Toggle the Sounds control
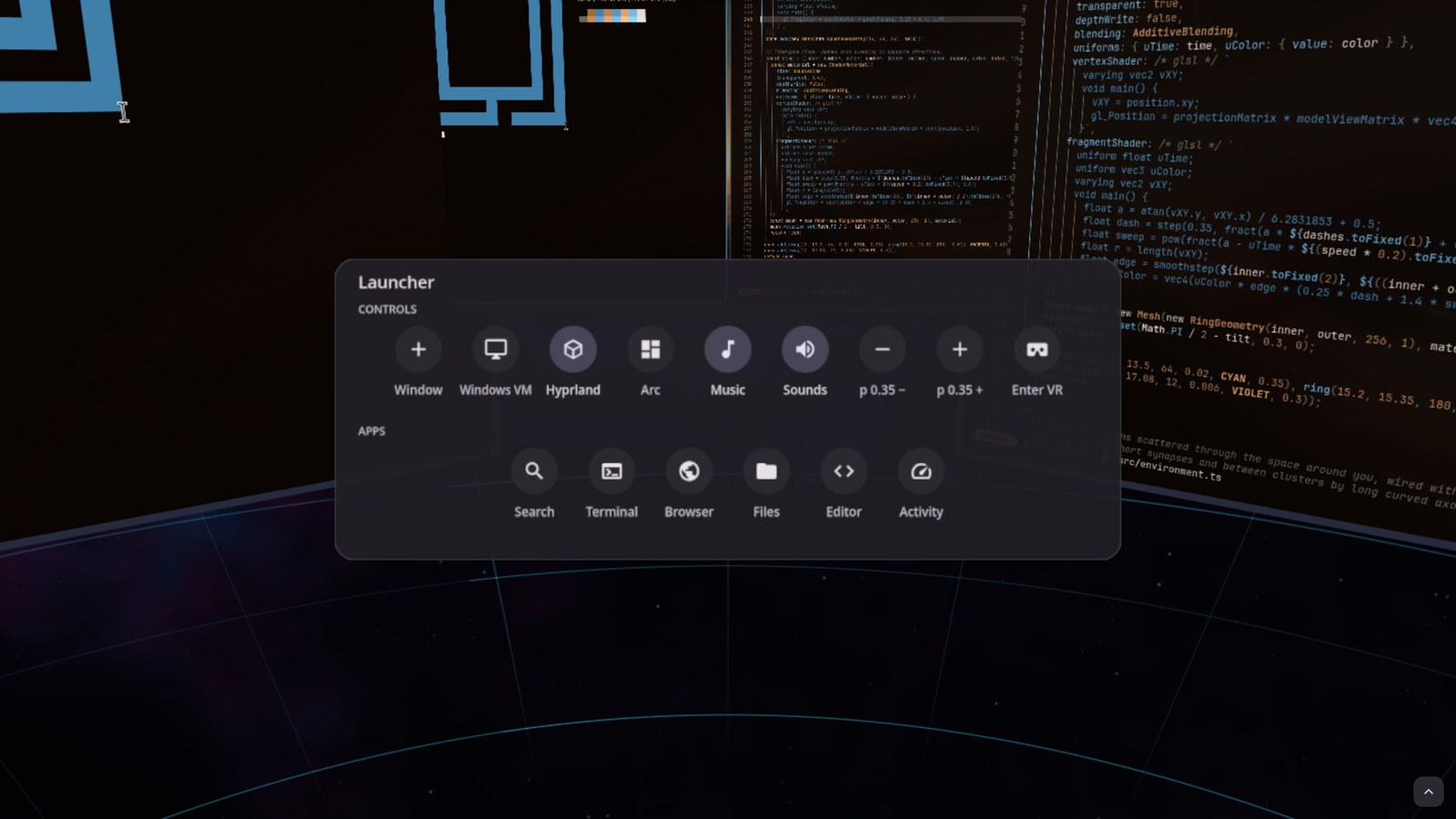 [804, 349]
